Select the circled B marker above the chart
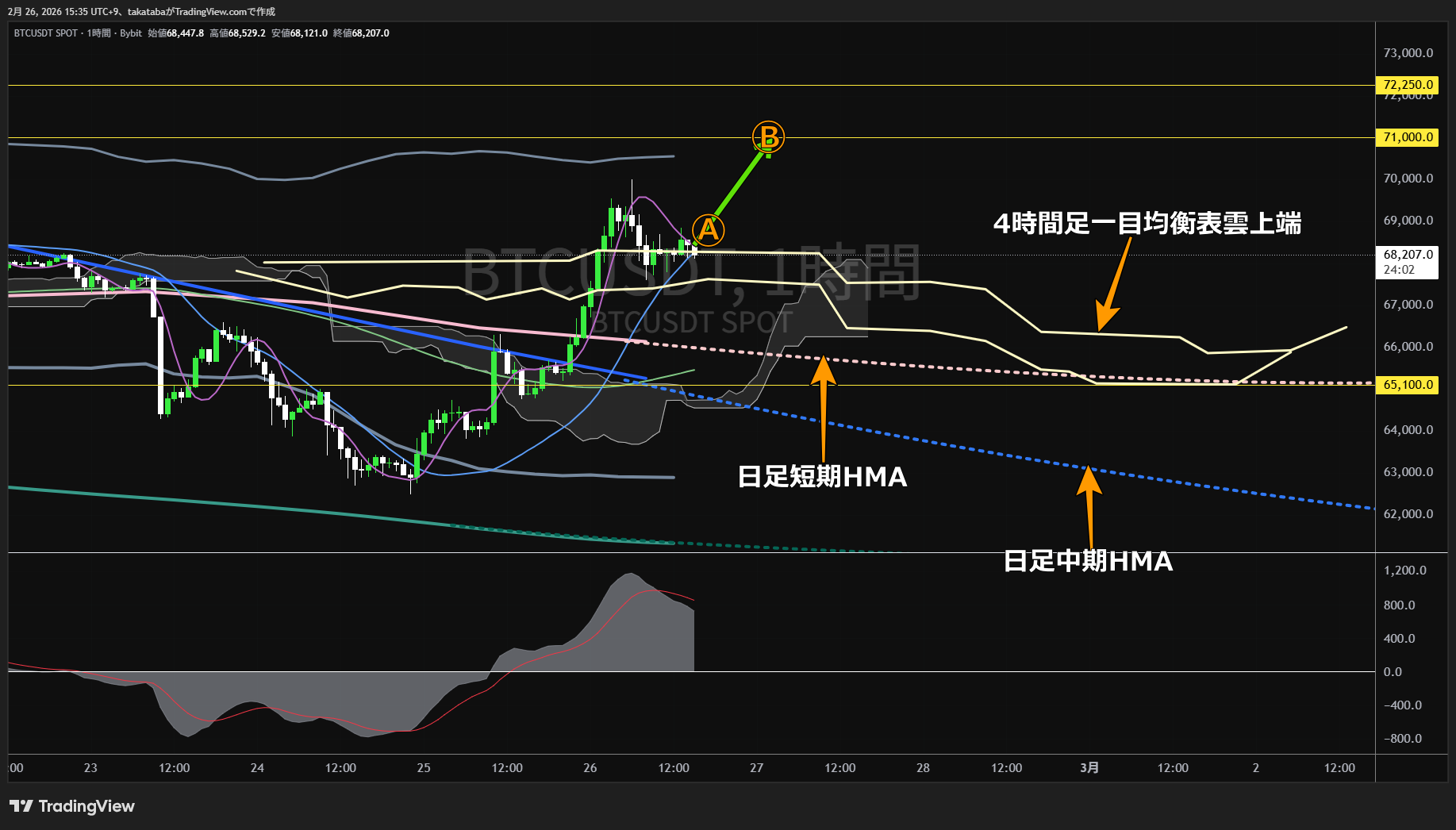 pyautogui.click(x=766, y=136)
